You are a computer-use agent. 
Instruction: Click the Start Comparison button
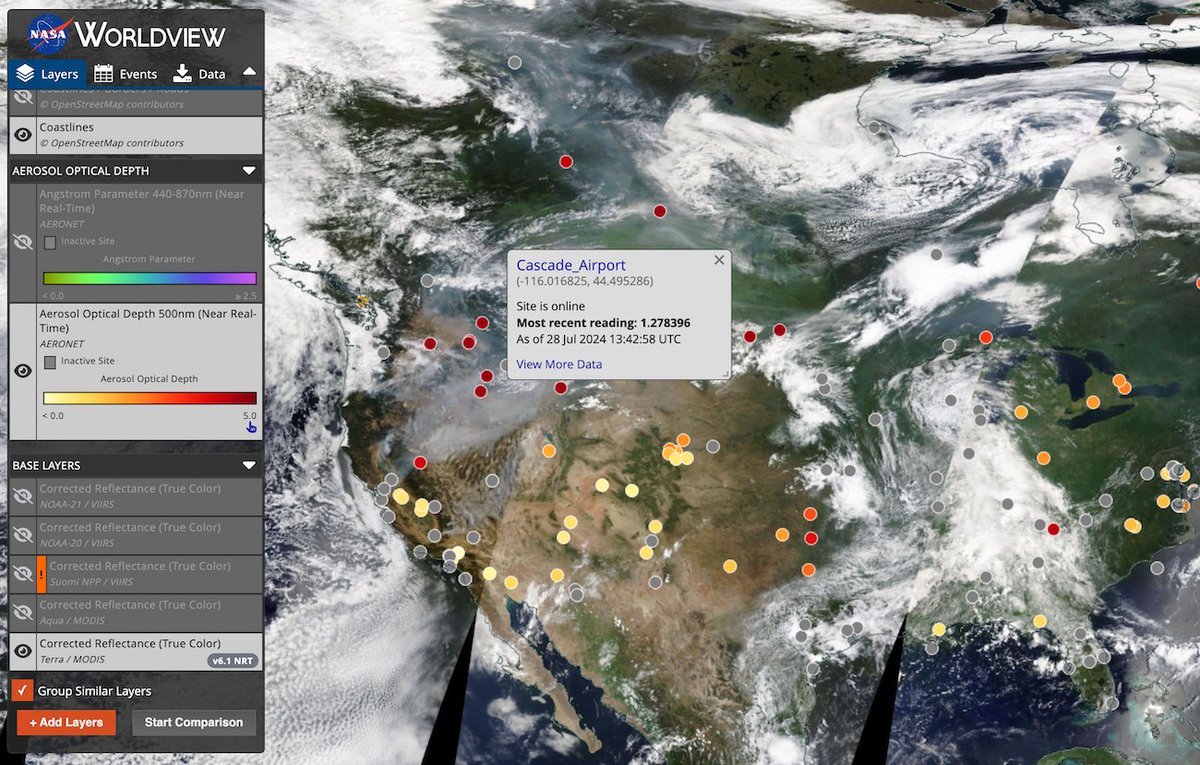coord(194,722)
